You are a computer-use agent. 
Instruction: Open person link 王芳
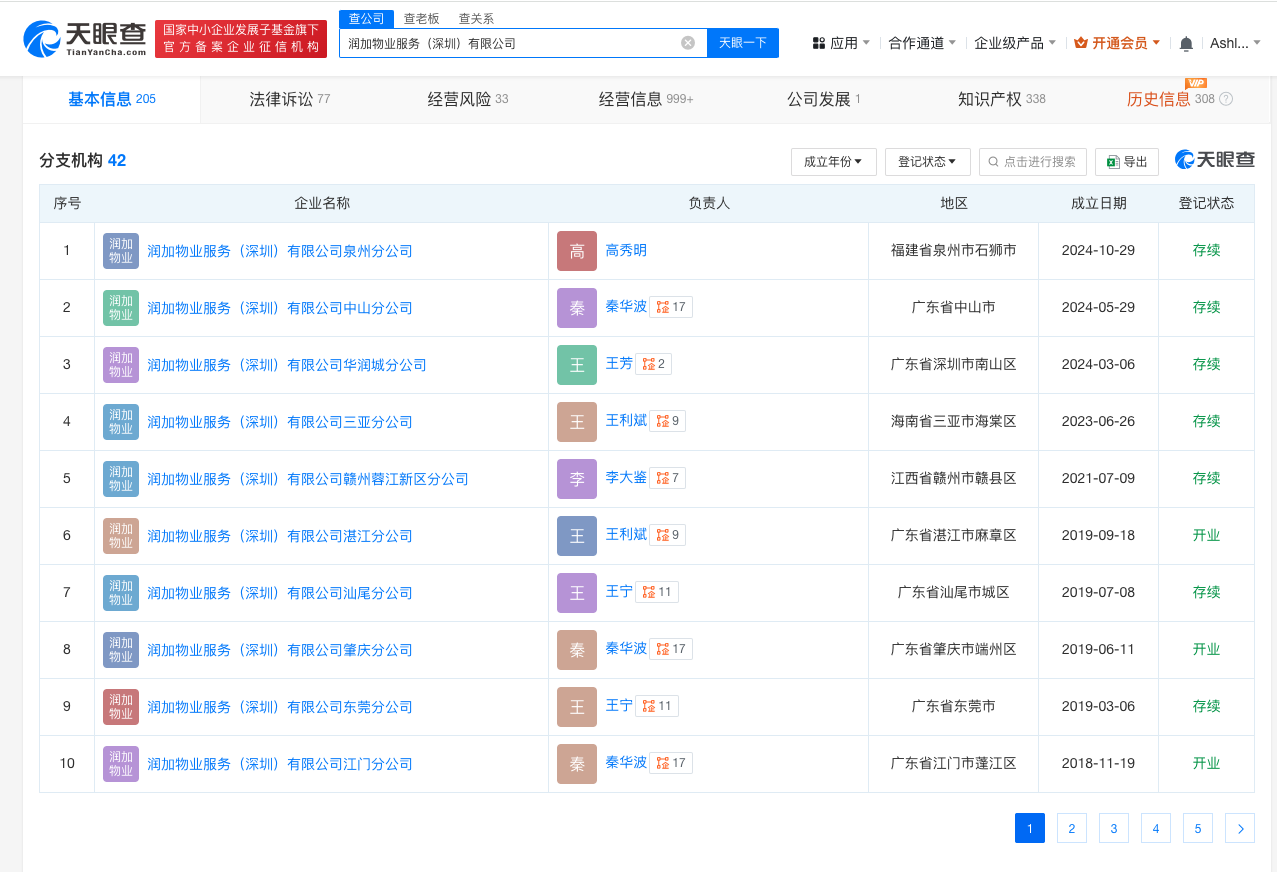[x=619, y=364]
